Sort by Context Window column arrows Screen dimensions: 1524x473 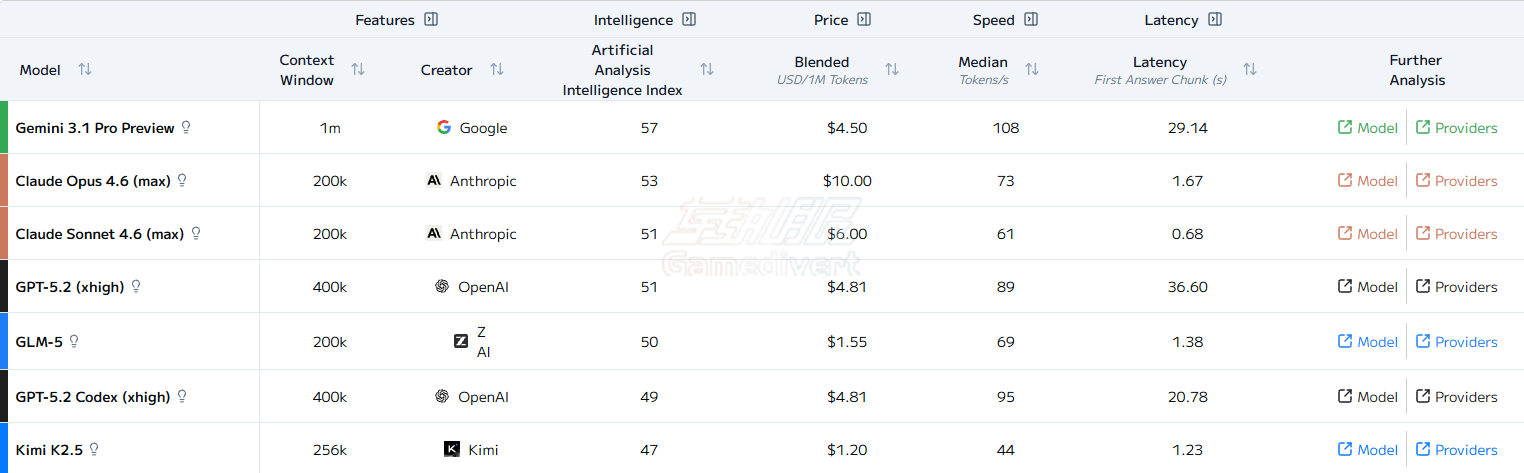(358, 70)
